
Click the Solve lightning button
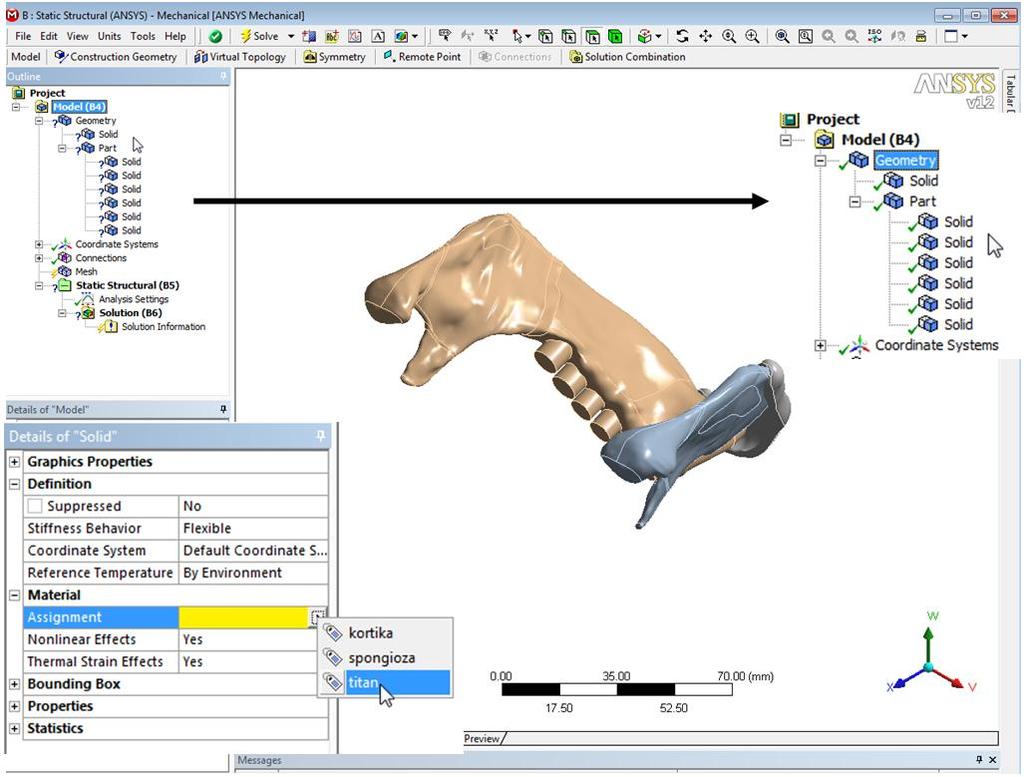click(259, 37)
